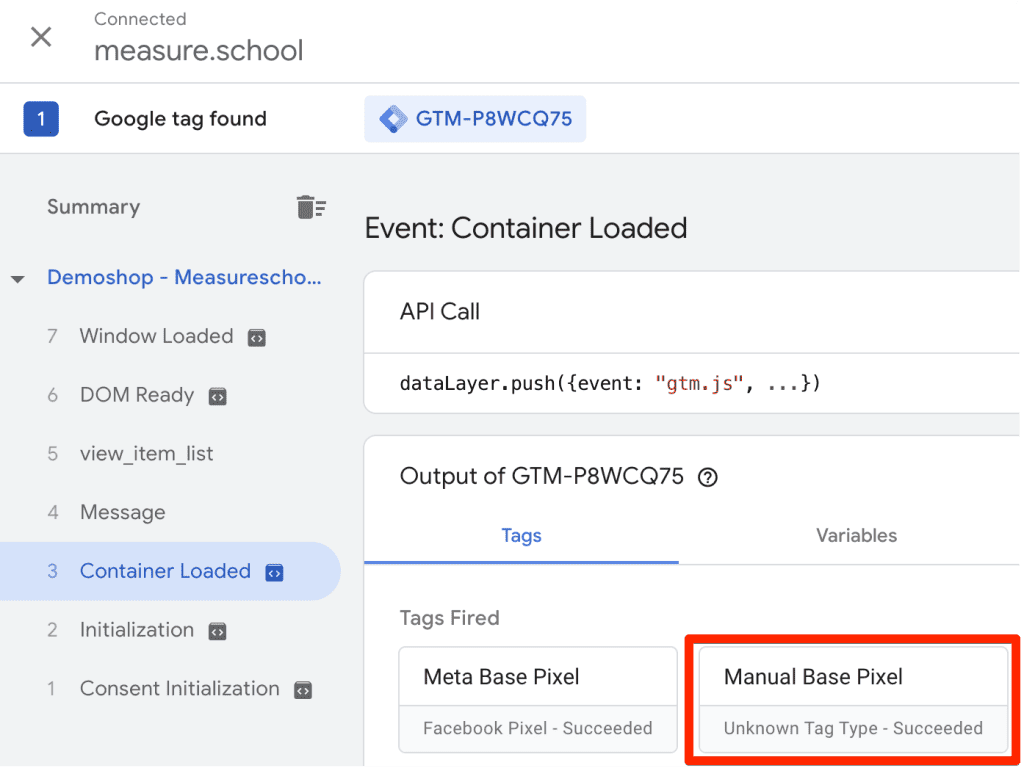
Task: Click the blue number 1 badge
Action: 41,119
